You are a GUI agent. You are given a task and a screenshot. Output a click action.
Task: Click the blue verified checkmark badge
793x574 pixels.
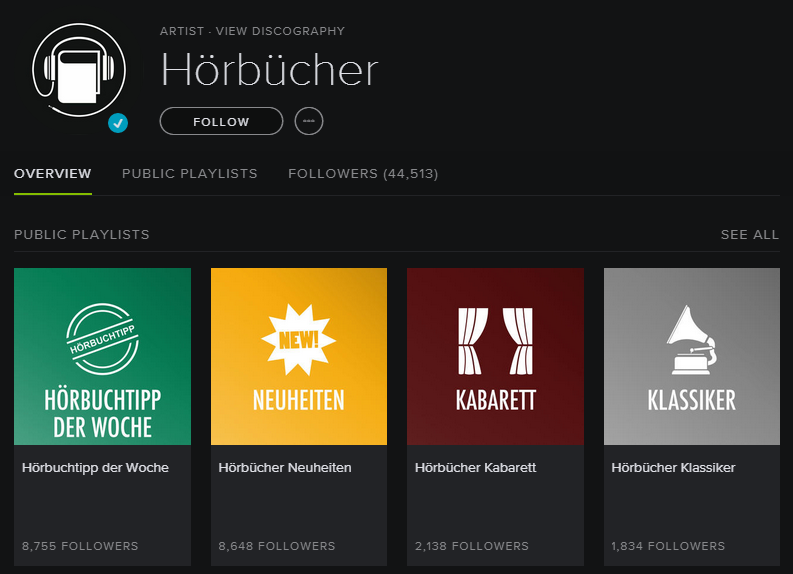click(x=118, y=123)
